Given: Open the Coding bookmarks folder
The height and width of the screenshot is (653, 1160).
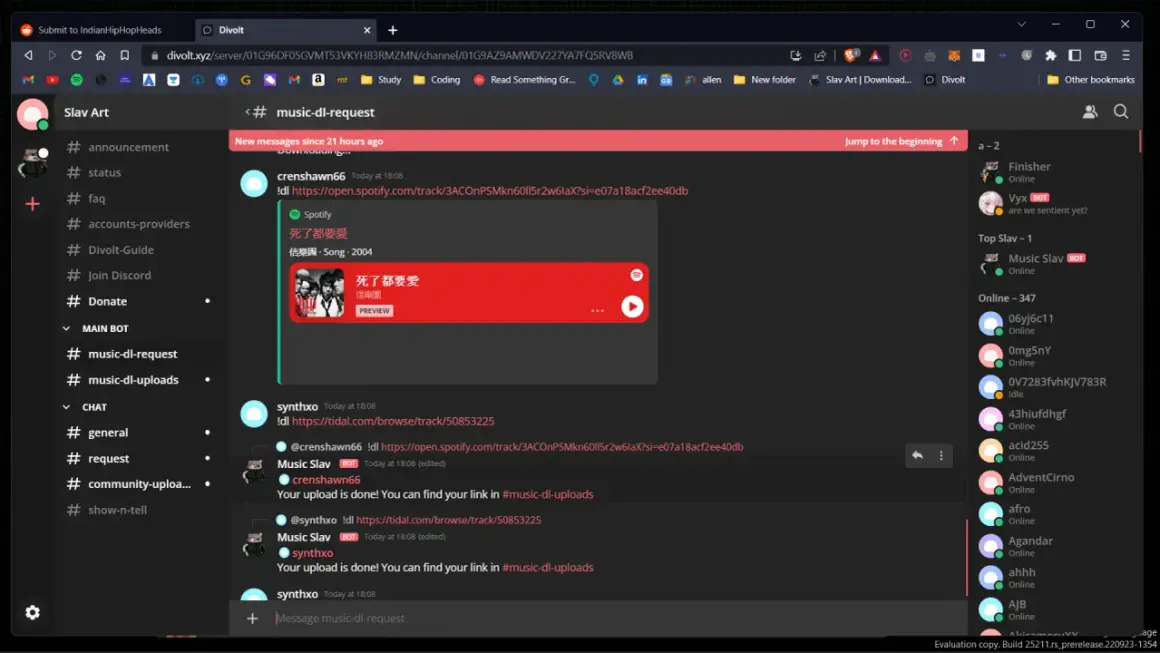Looking at the screenshot, I should (436, 80).
